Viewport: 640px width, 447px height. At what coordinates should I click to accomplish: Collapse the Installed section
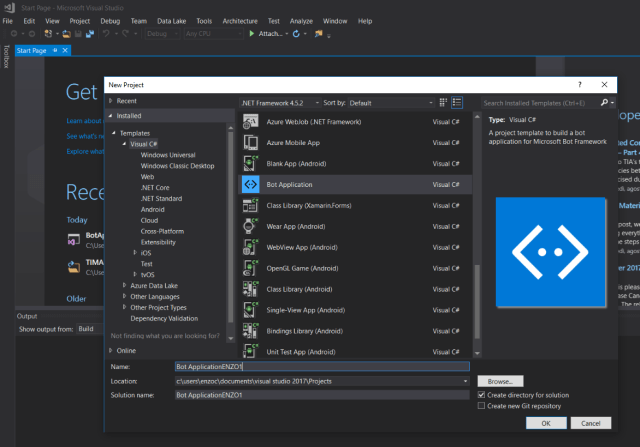pos(110,116)
